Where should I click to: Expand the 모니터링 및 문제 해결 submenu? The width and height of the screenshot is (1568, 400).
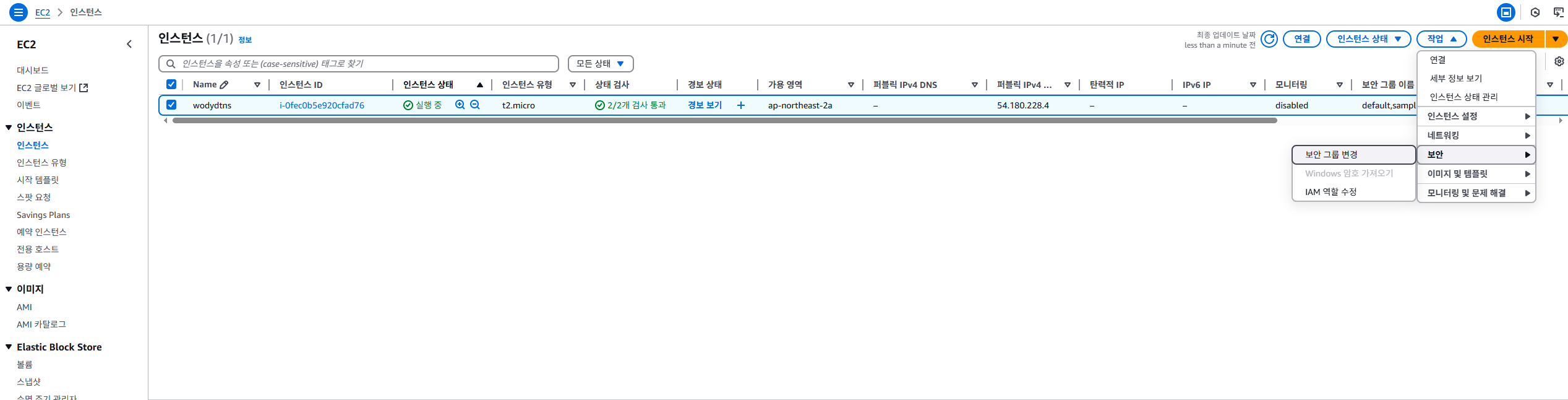point(1476,193)
